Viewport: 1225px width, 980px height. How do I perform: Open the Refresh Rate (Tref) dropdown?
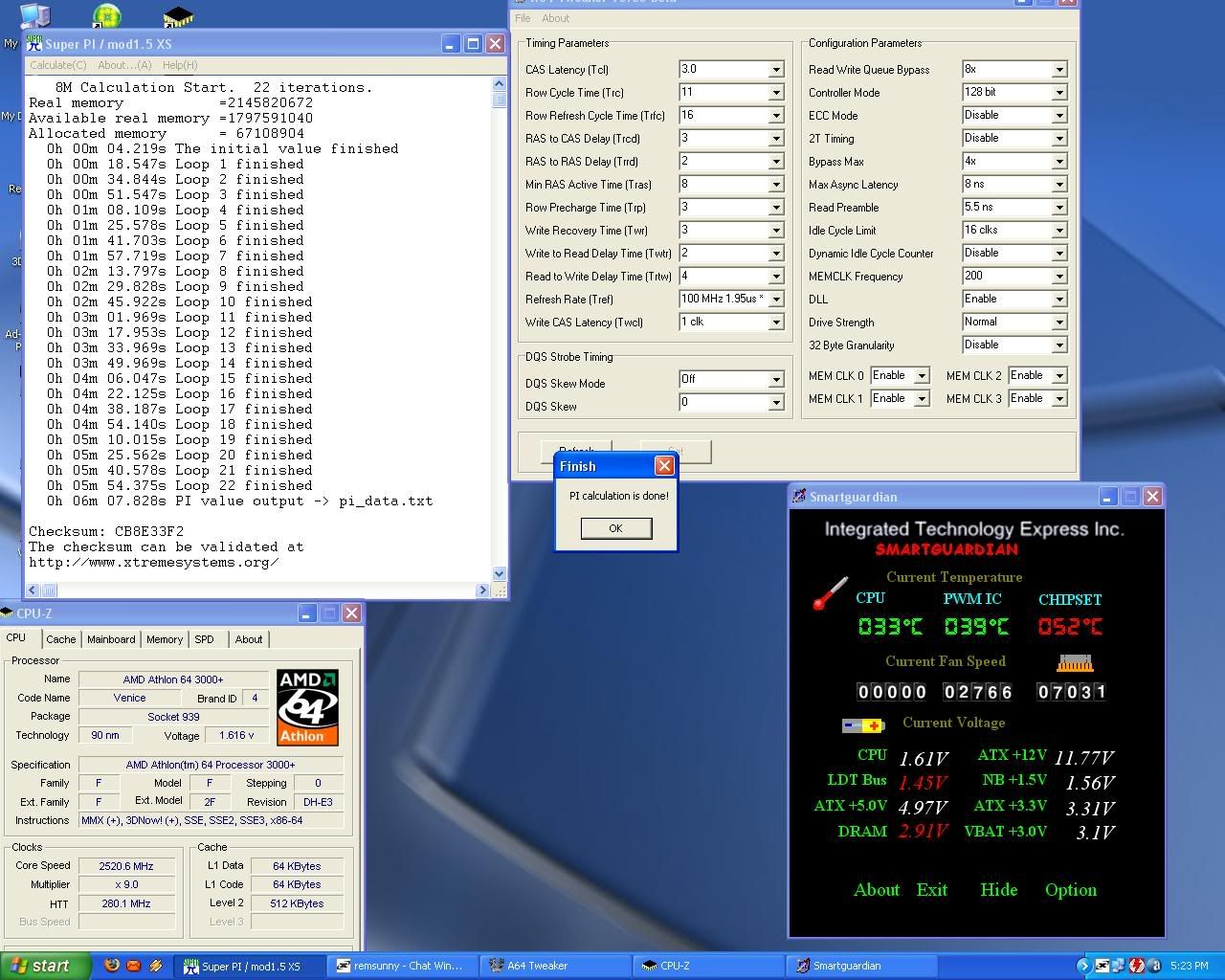pos(776,300)
